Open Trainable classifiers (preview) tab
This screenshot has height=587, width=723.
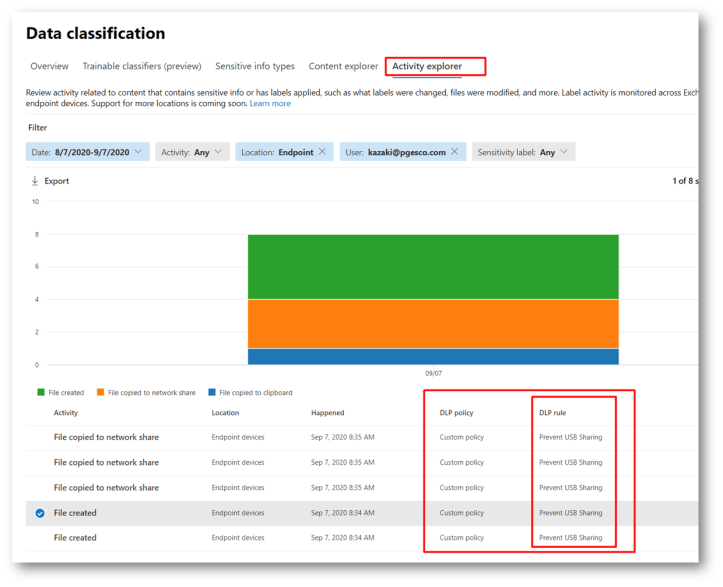(141, 67)
